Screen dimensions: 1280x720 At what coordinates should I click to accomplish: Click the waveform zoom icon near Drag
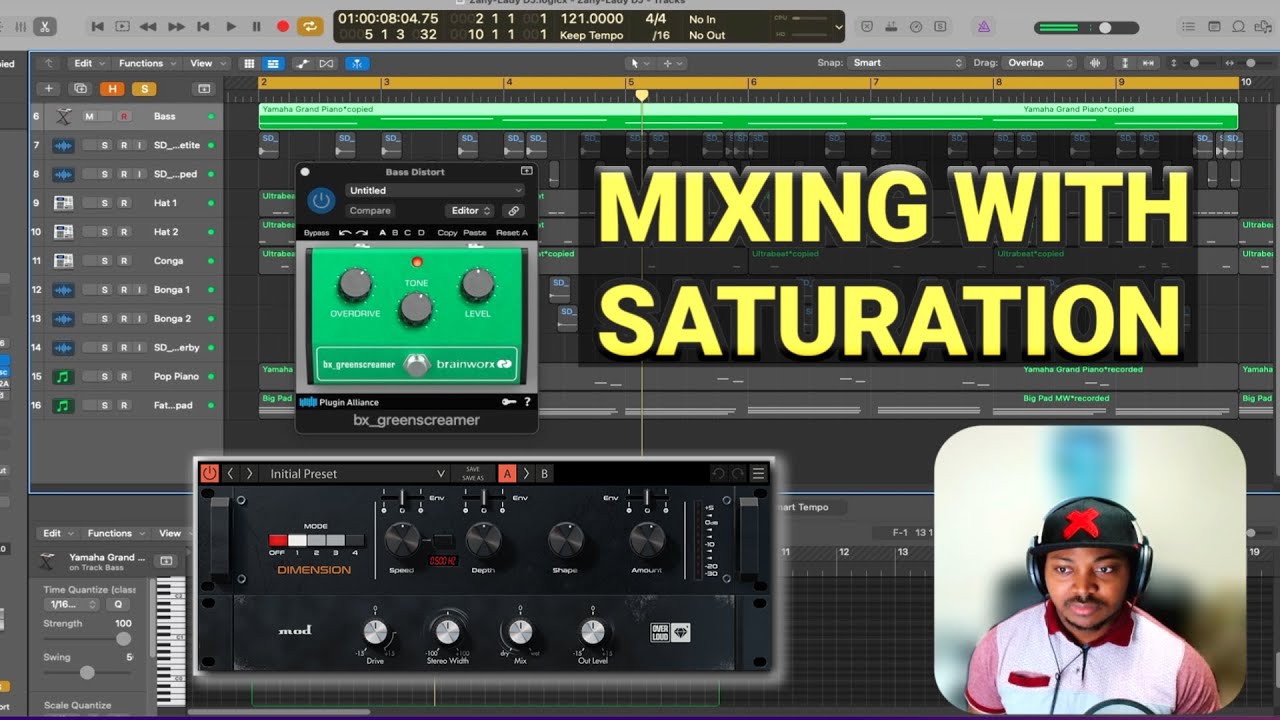1096,63
